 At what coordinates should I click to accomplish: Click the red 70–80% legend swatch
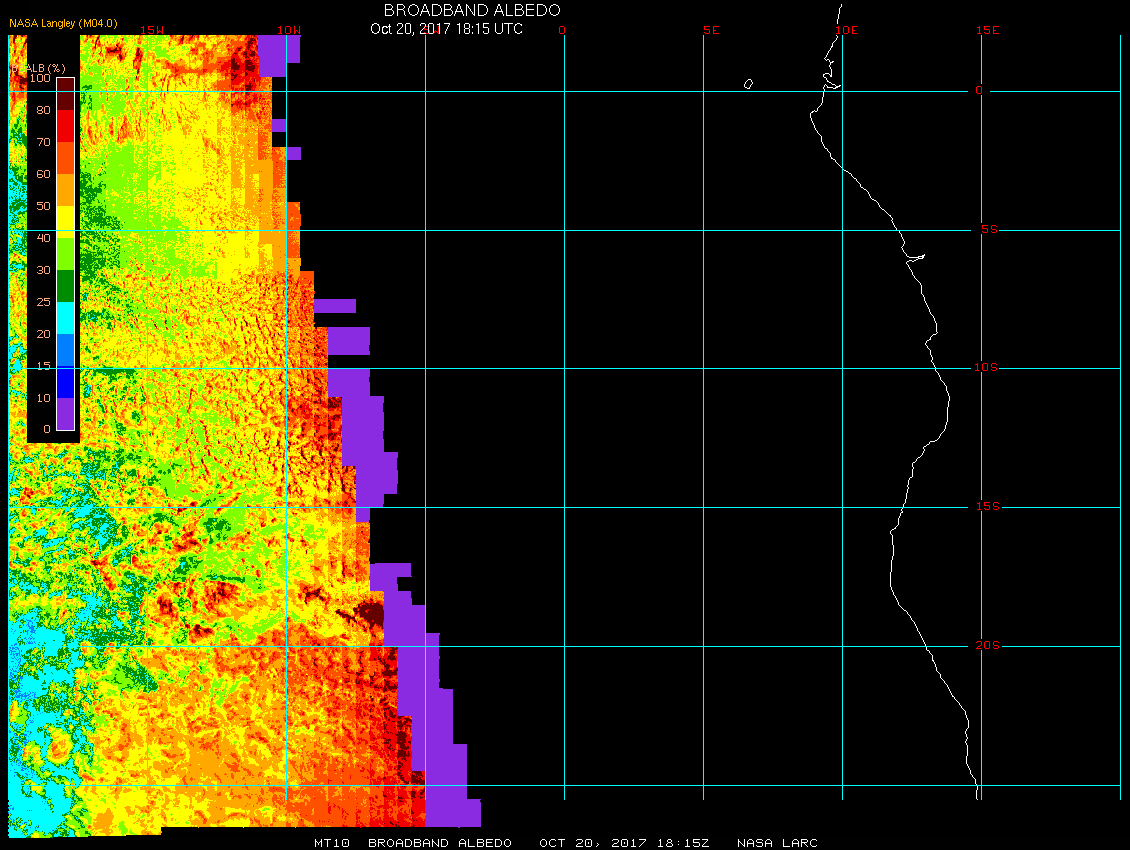pyautogui.click(x=65, y=126)
